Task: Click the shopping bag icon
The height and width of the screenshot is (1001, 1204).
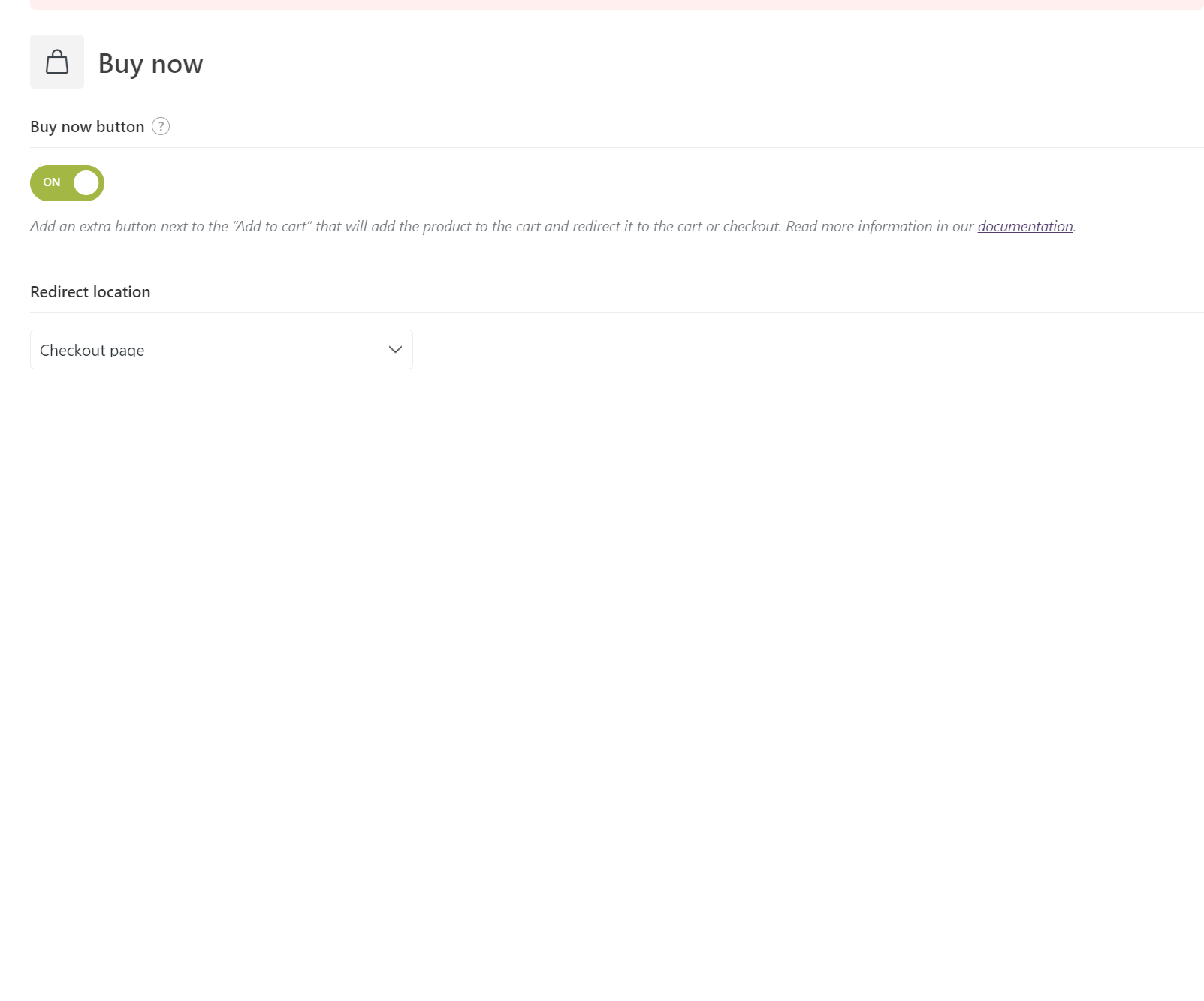Action: (57, 62)
